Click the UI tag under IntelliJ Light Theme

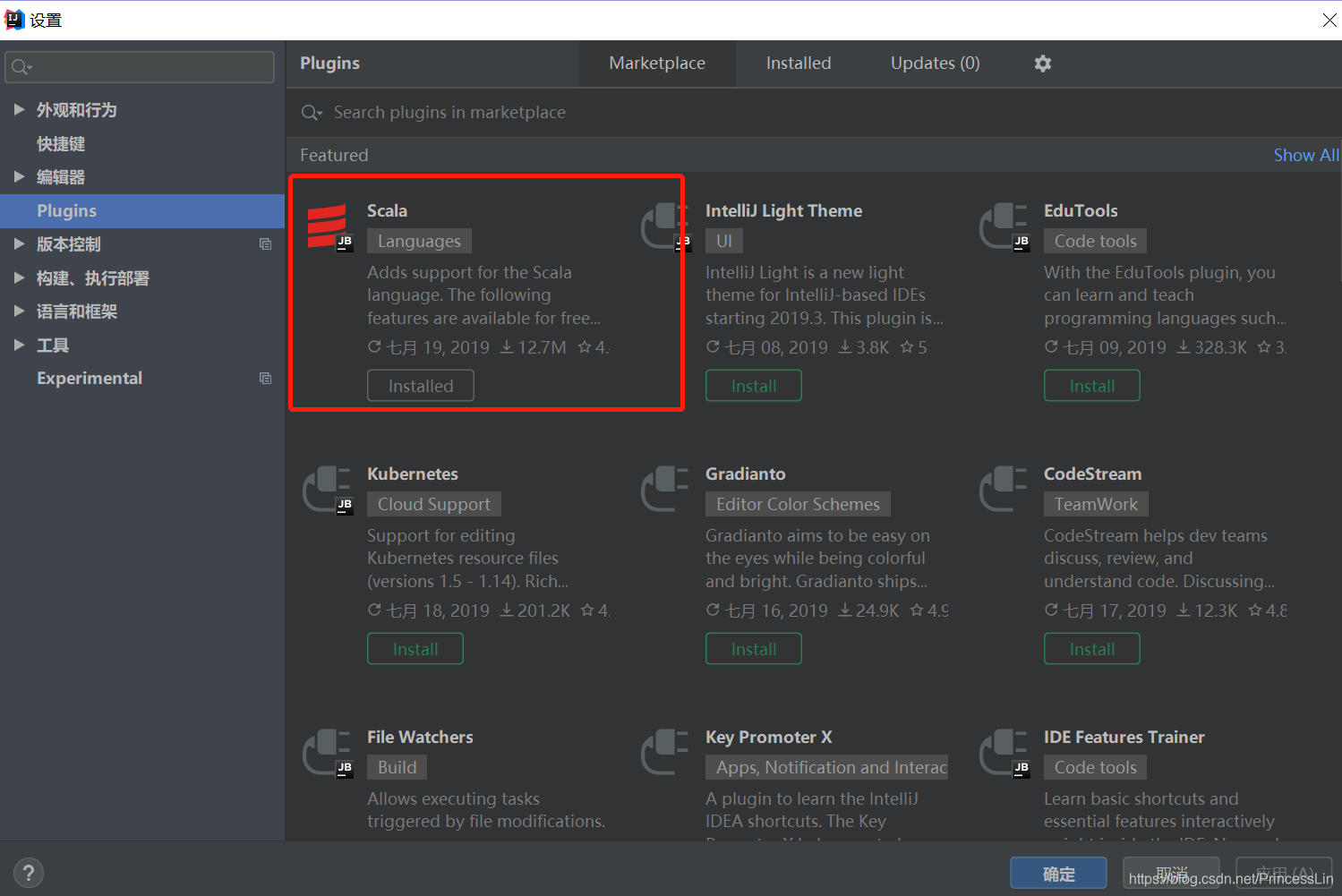click(724, 241)
